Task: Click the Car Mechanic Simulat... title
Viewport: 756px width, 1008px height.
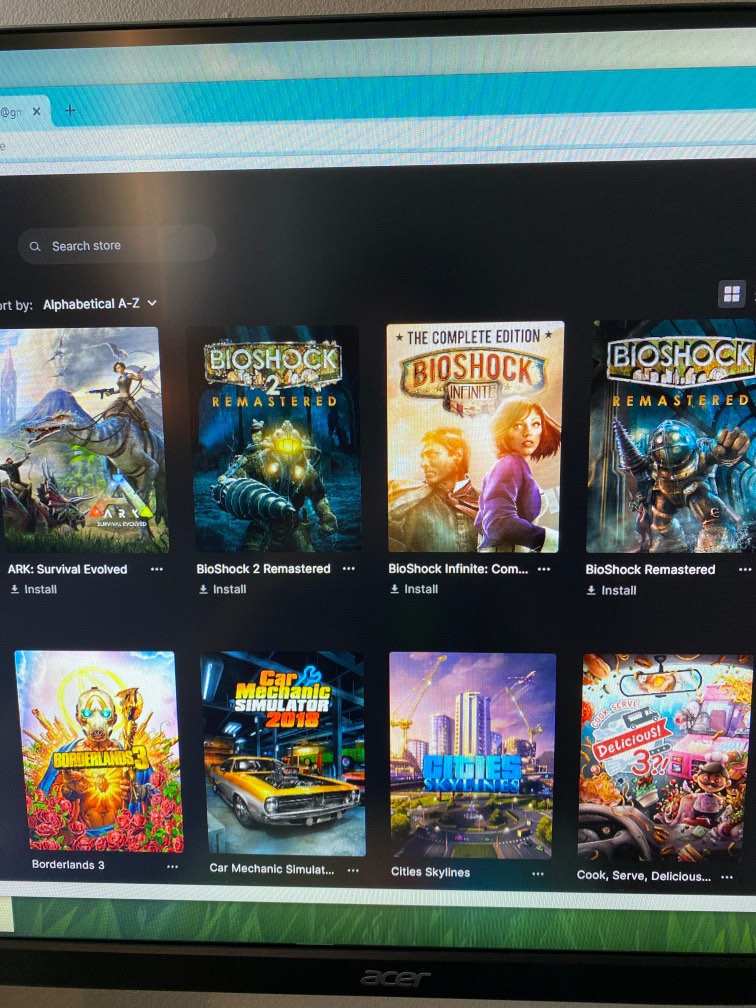Action: [x=271, y=868]
